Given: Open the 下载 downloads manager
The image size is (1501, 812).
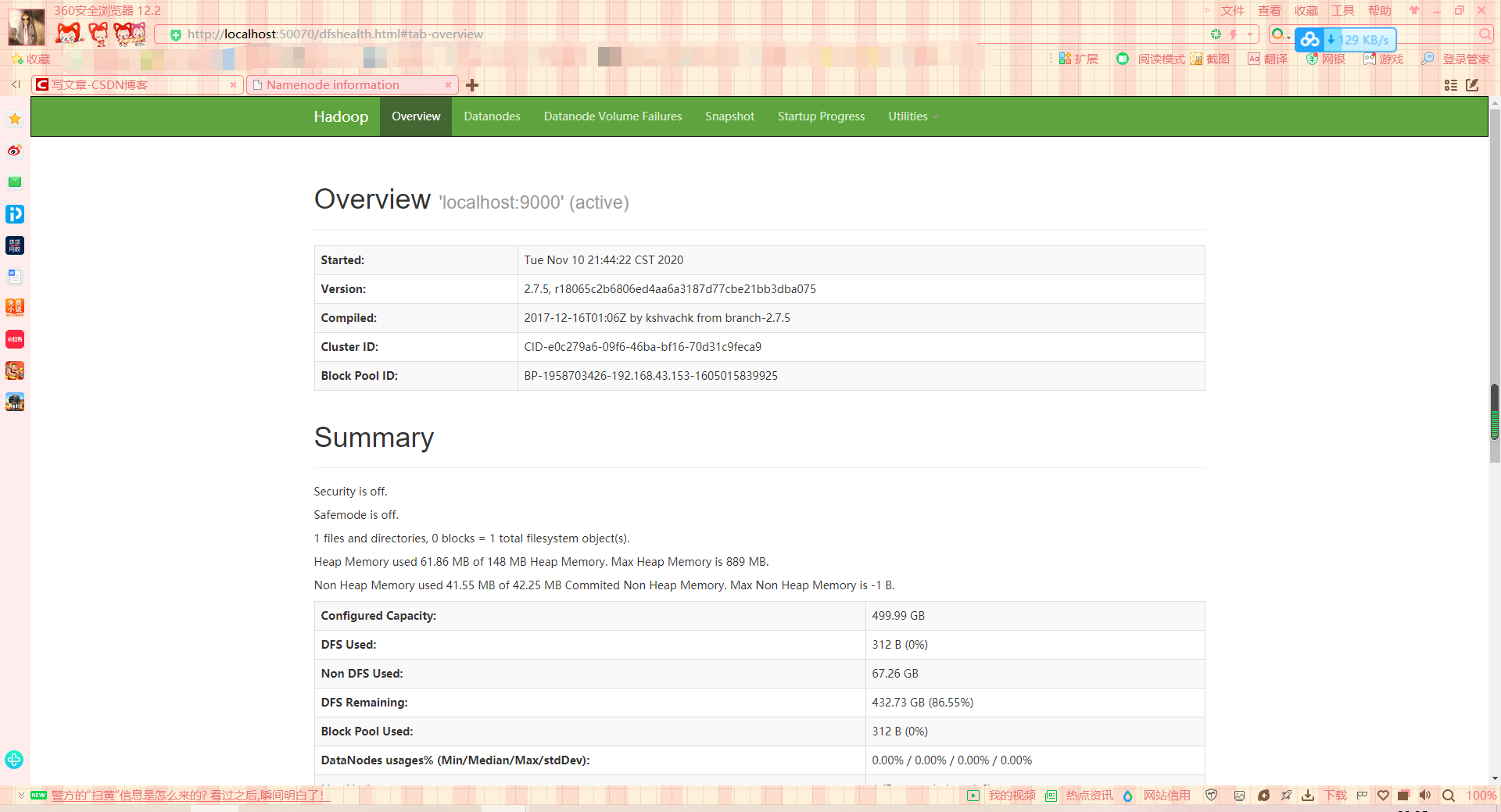Looking at the screenshot, I should point(1324,795).
